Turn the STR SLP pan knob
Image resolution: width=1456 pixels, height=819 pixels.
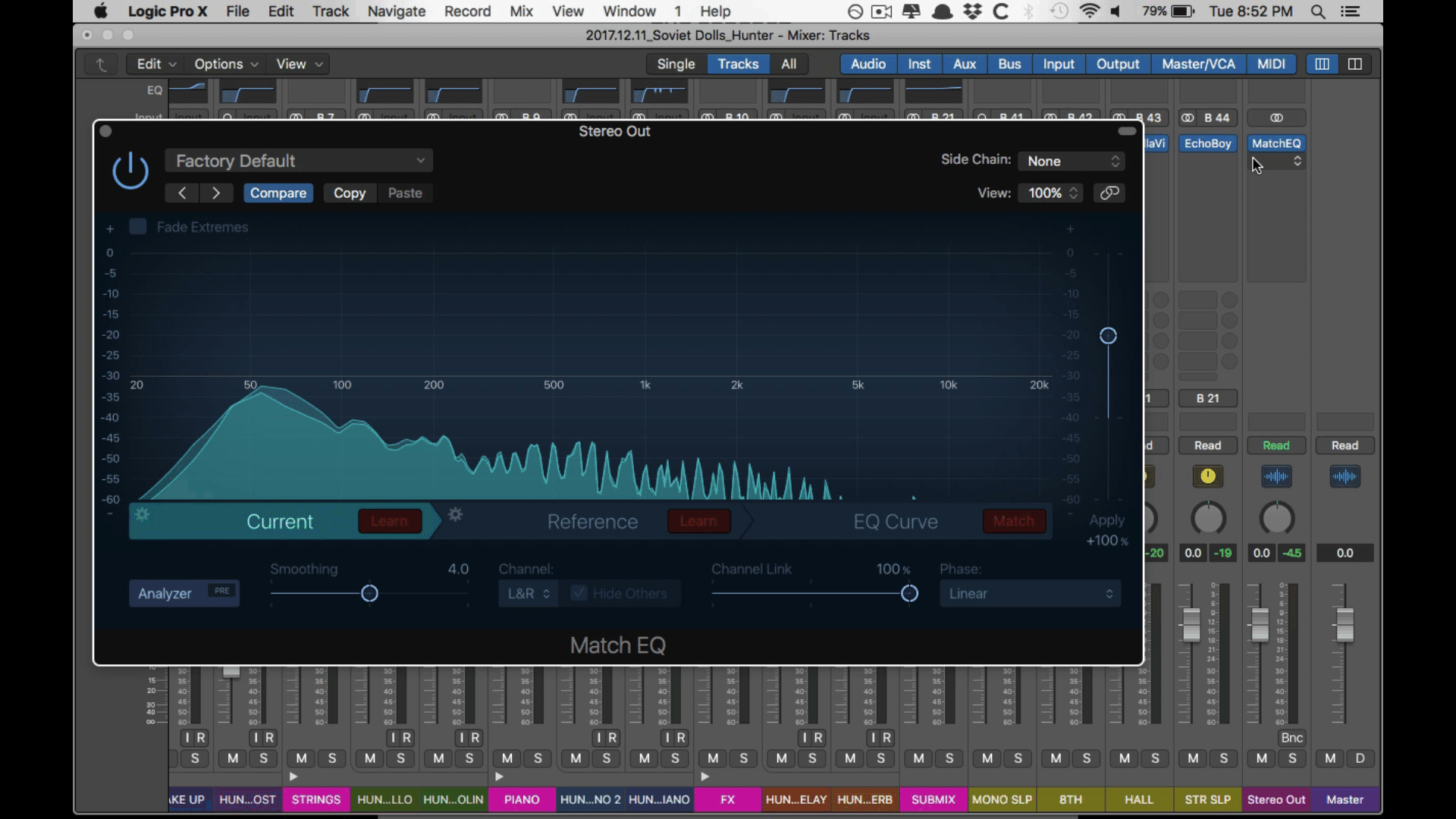point(1208,519)
